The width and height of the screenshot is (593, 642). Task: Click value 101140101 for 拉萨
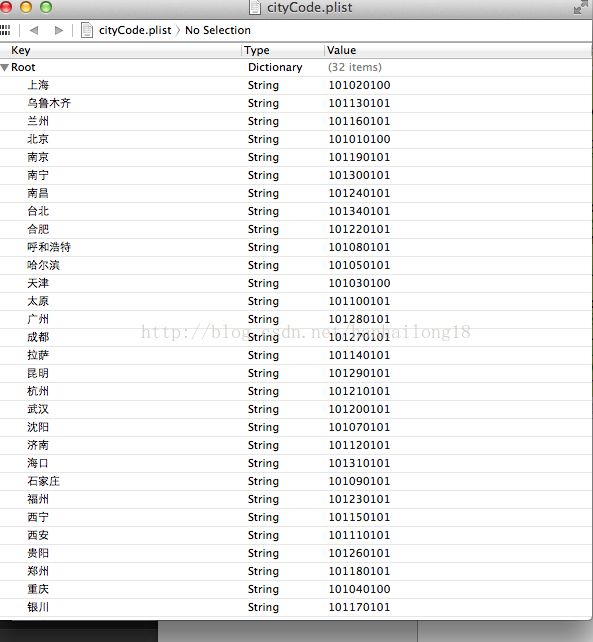(360, 355)
